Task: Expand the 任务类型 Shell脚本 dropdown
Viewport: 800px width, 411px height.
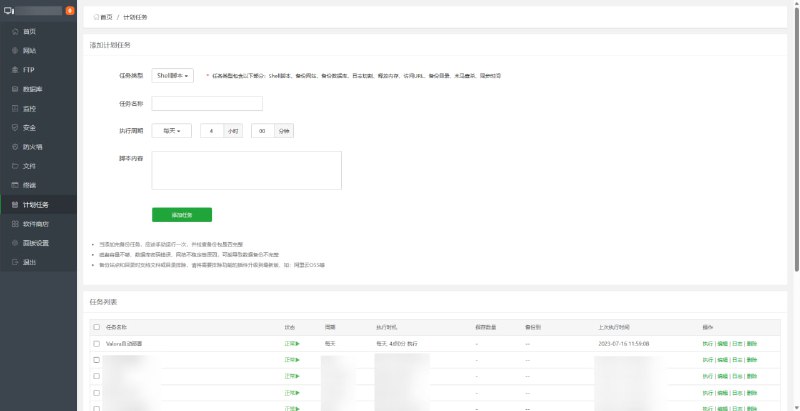Action: tap(172, 75)
